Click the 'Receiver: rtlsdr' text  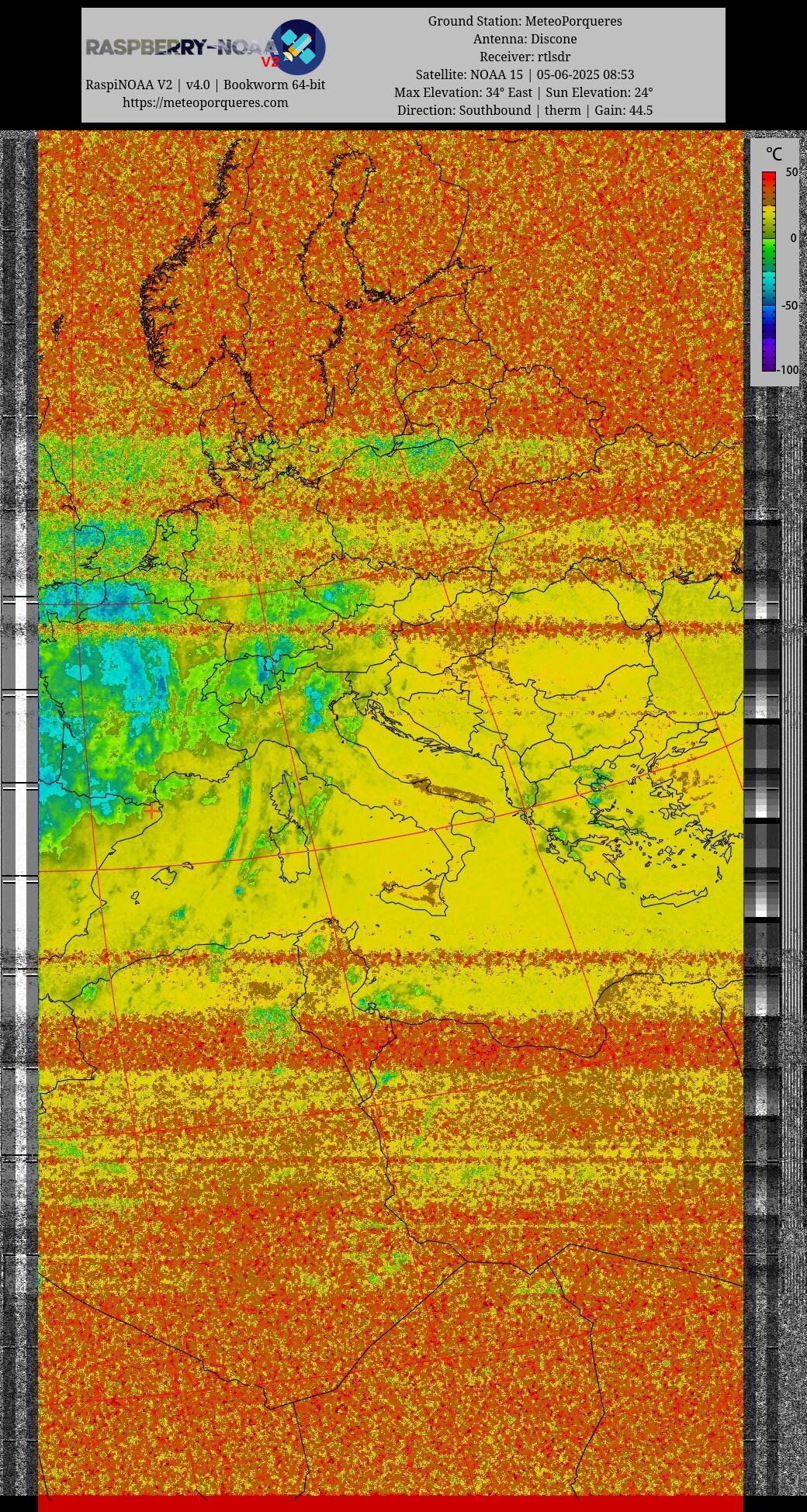tap(525, 57)
